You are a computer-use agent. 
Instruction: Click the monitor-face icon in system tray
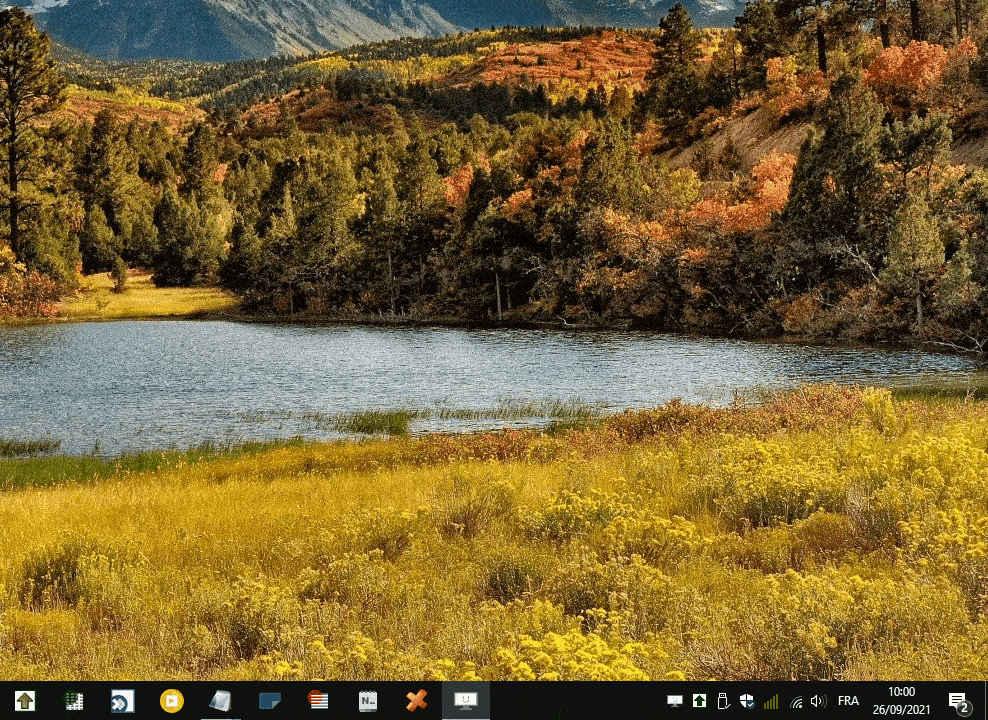tap(675, 701)
